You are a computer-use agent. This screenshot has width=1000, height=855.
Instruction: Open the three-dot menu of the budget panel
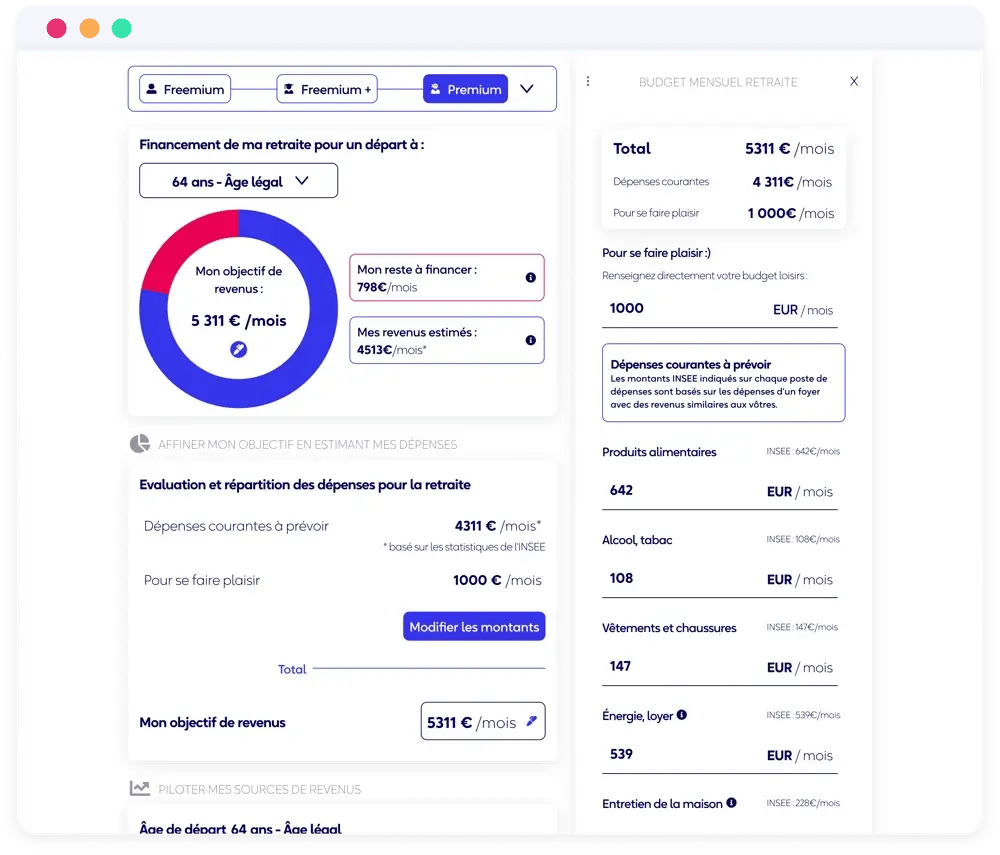click(x=588, y=82)
